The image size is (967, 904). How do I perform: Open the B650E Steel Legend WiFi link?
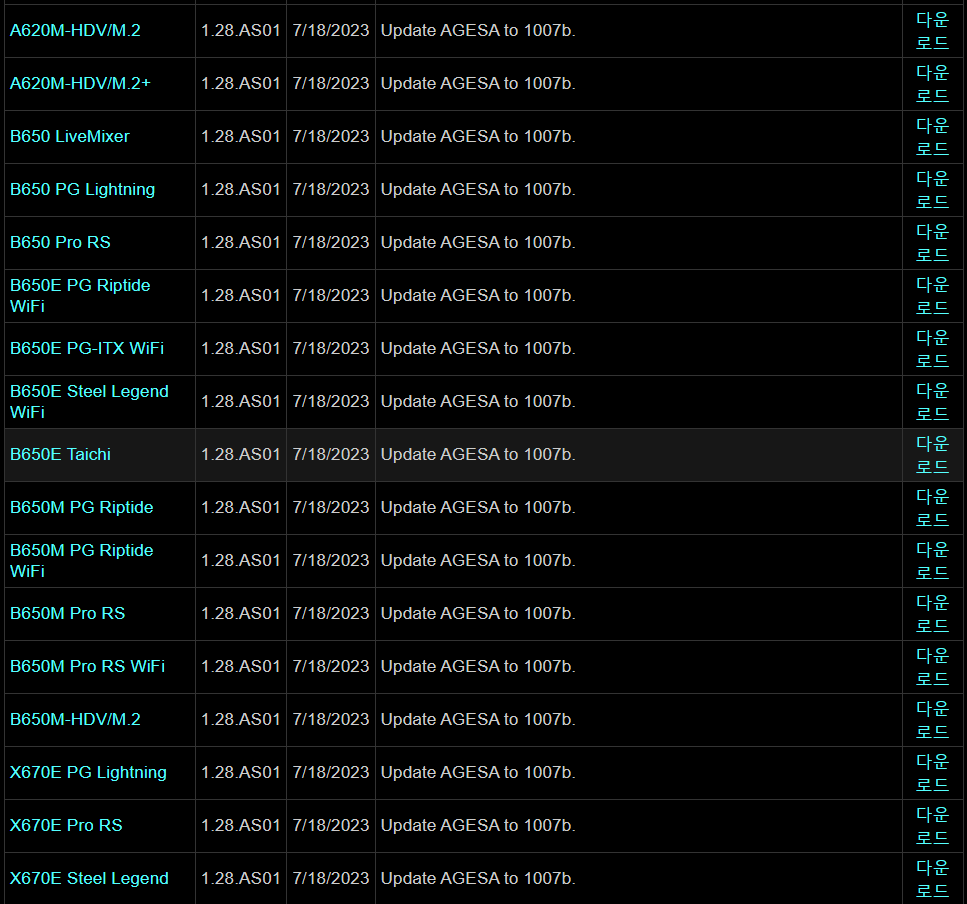[89, 401]
